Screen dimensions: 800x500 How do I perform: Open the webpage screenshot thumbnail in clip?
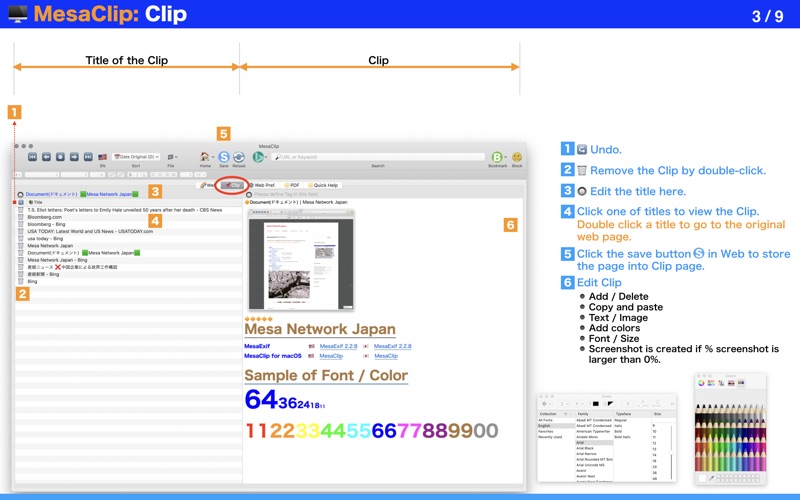point(301,260)
